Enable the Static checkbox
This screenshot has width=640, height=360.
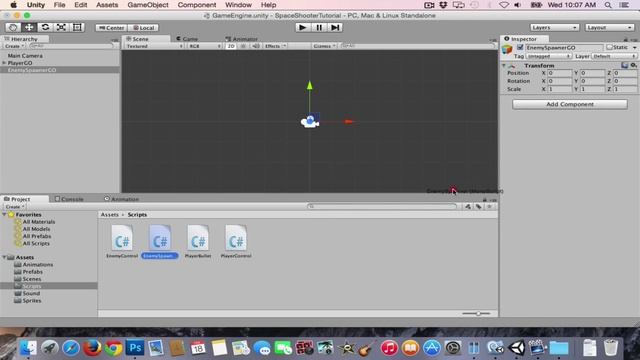[x=609, y=47]
